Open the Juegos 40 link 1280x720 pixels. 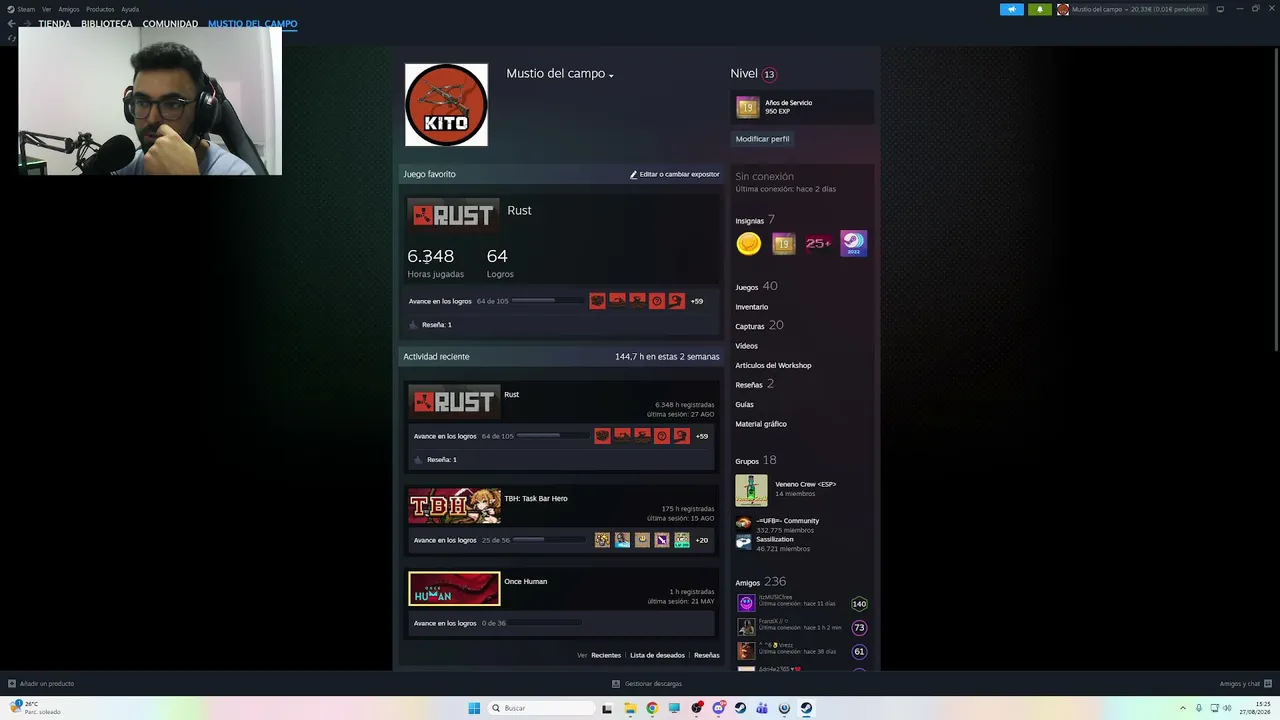point(756,287)
